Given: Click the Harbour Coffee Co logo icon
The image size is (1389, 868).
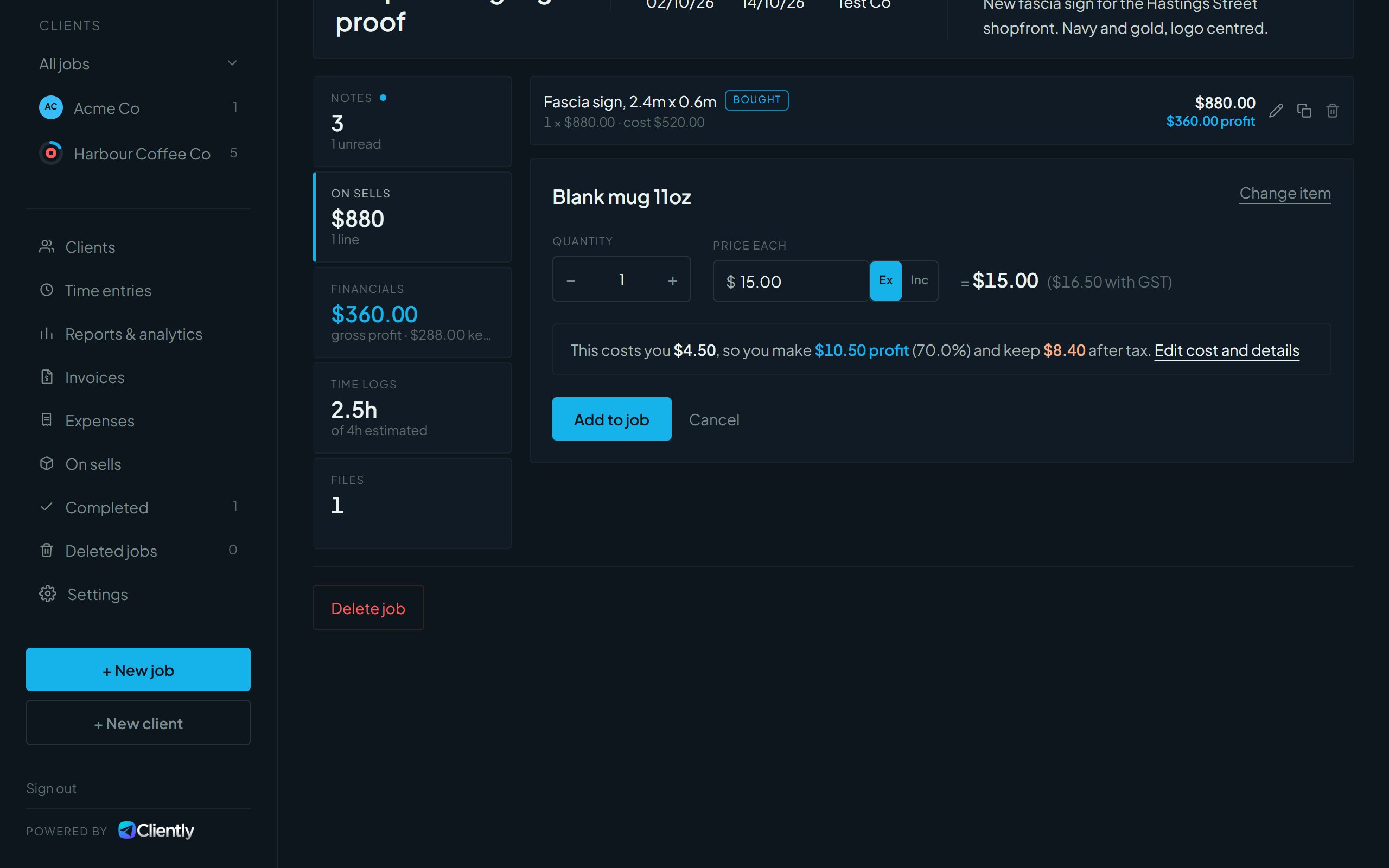Looking at the screenshot, I should pyautogui.click(x=51, y=154).
